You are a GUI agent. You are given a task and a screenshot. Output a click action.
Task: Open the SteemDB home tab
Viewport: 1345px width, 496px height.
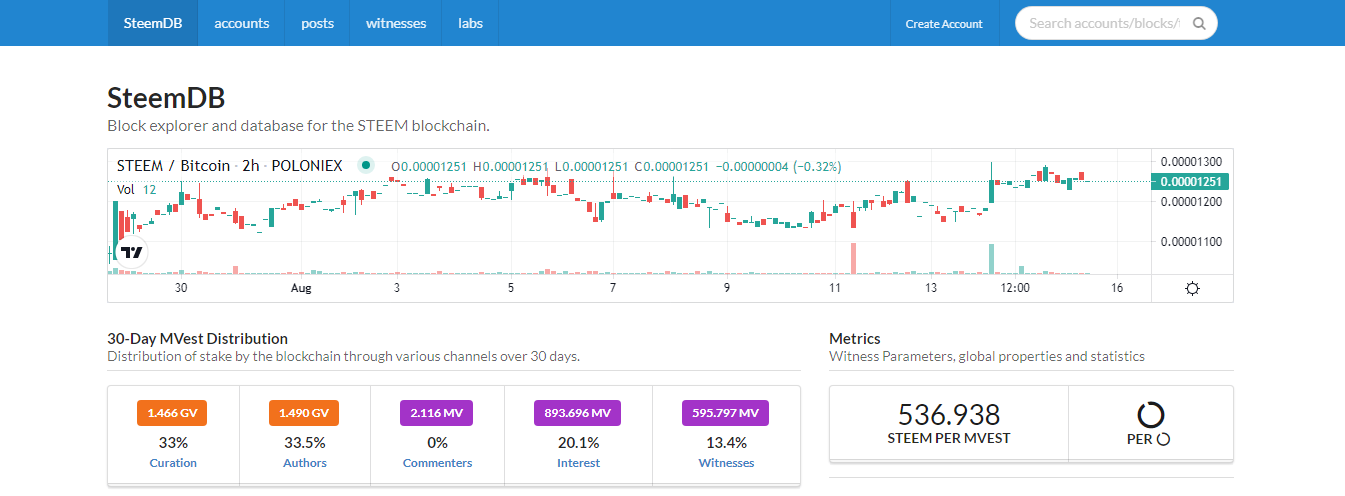(153, 23)
